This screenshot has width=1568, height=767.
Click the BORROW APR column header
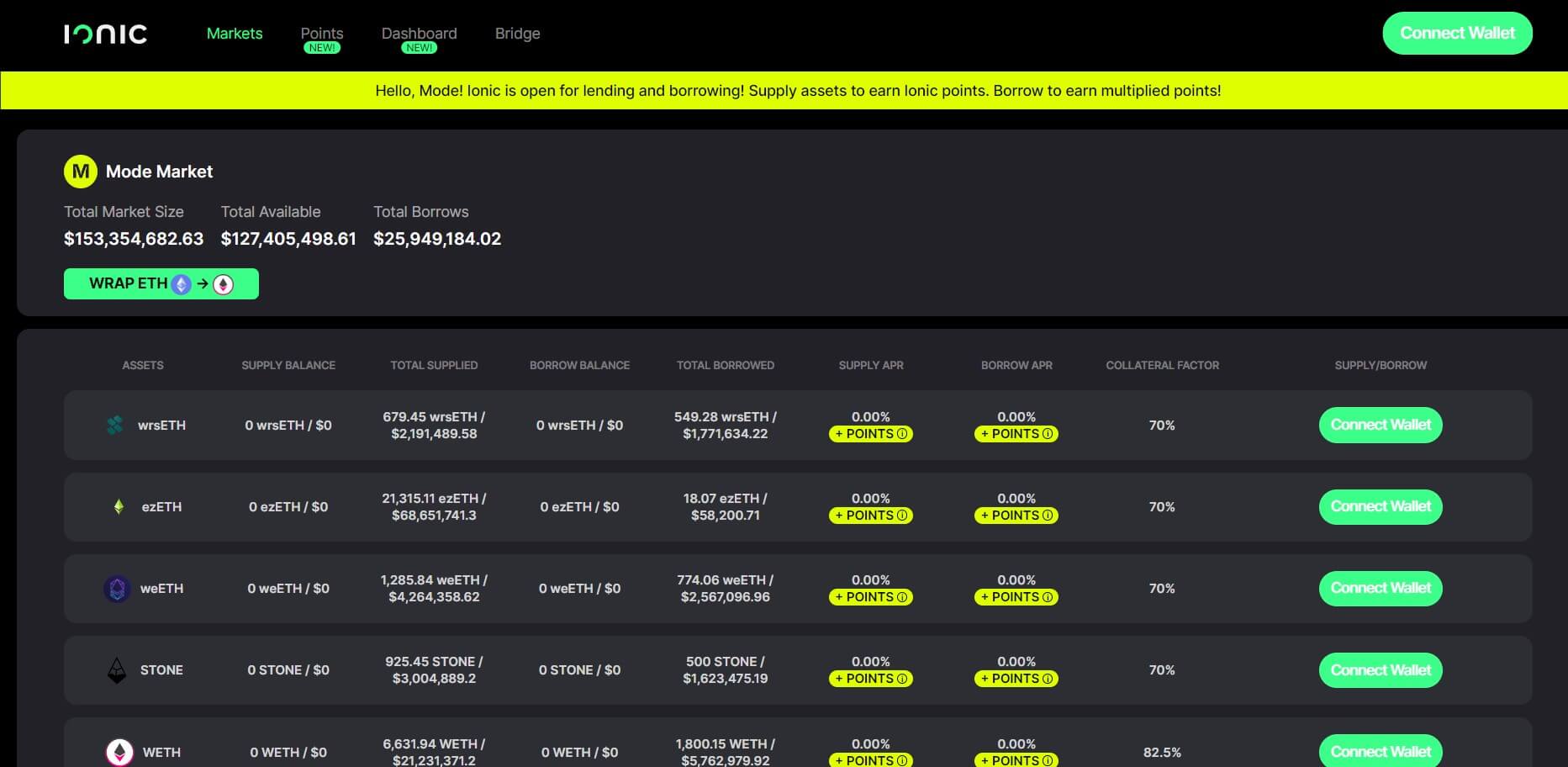(1016, 365)
